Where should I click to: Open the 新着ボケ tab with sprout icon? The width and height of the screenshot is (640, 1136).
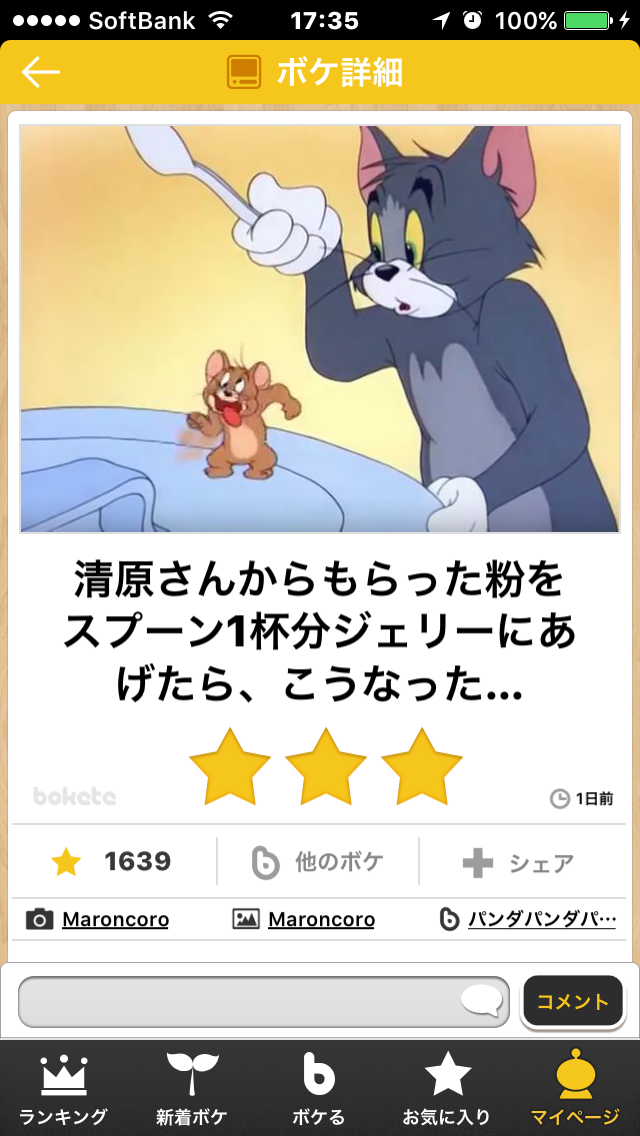(x=192, y=1088)
